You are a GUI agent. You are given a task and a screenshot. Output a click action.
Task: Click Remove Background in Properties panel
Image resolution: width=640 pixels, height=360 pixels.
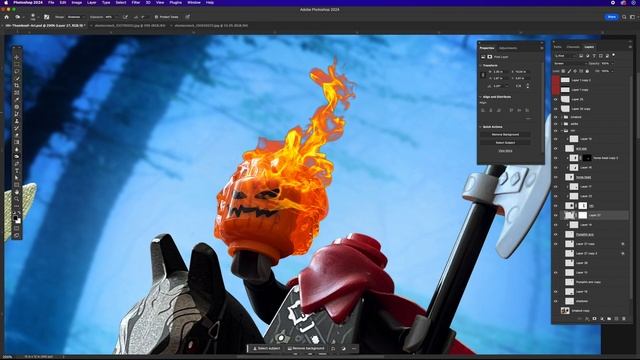[x=505, y=134]
